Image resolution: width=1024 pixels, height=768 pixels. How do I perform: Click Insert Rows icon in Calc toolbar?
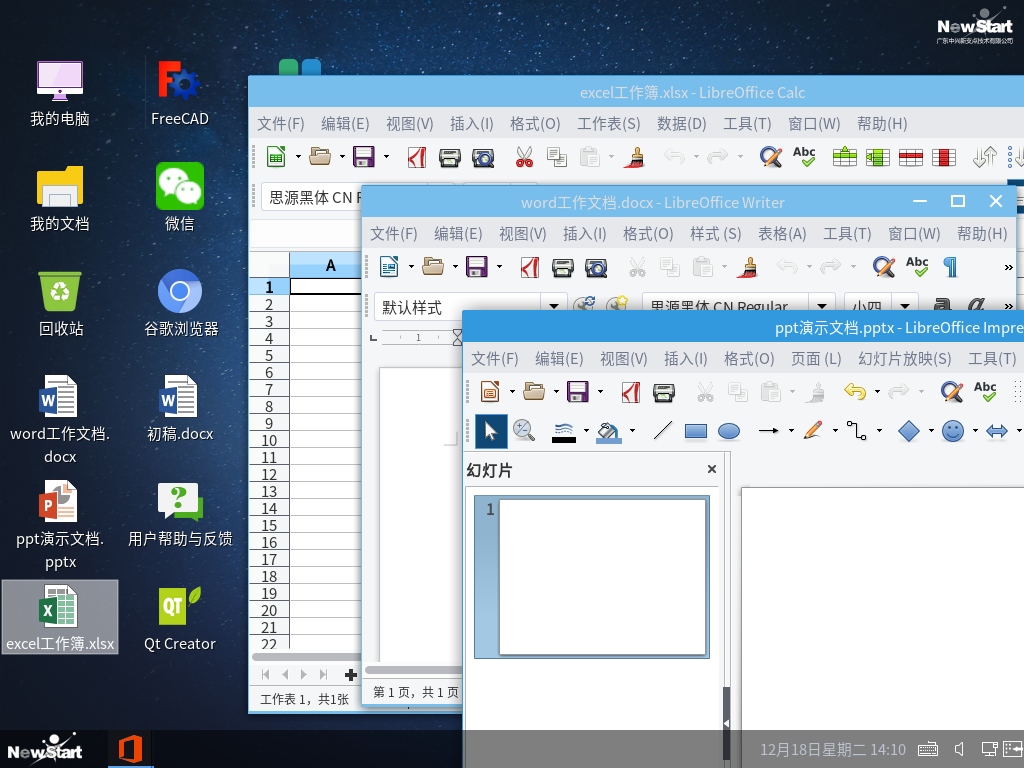tap(844, 157)
